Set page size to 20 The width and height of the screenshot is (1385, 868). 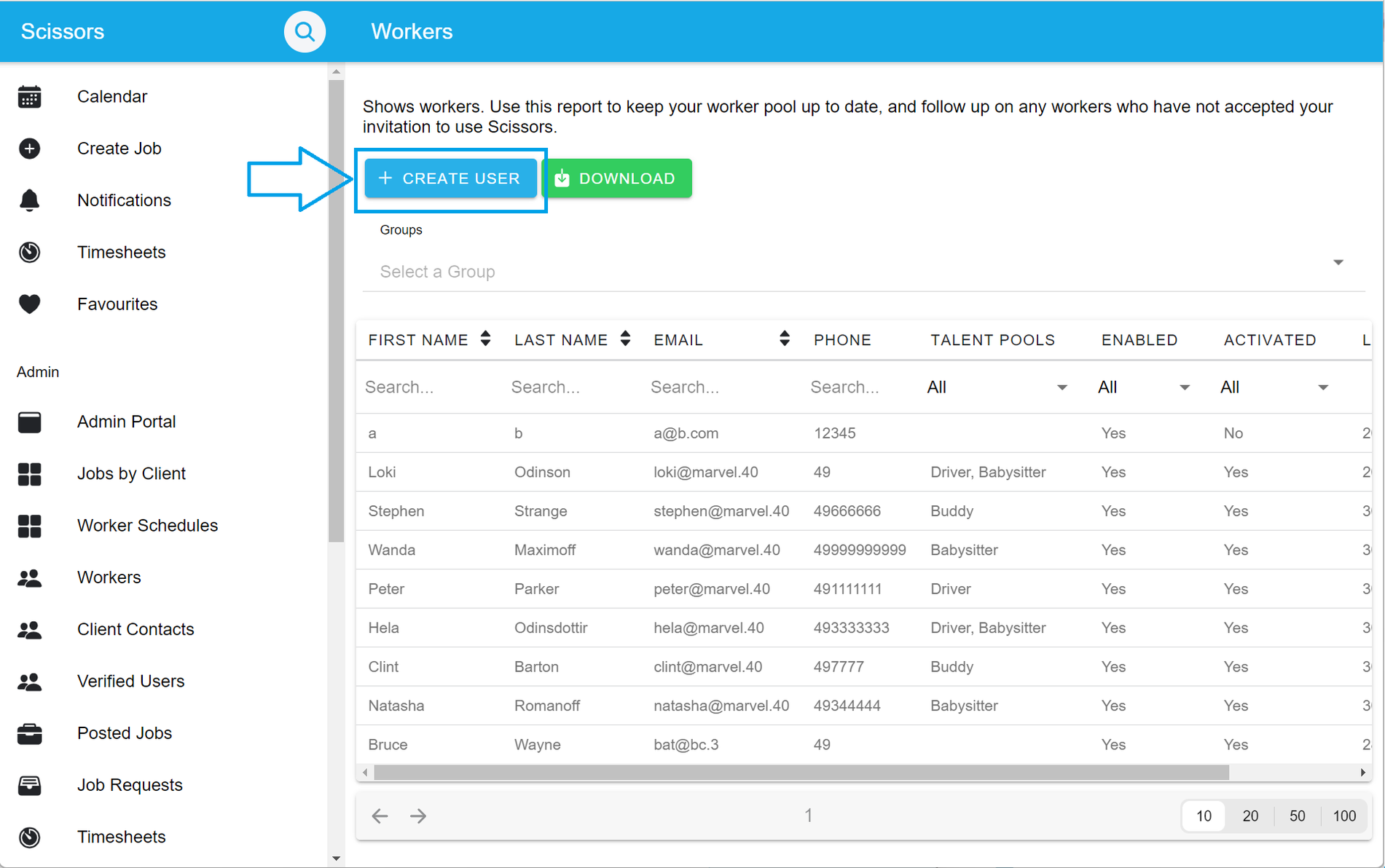[1250, 816]
